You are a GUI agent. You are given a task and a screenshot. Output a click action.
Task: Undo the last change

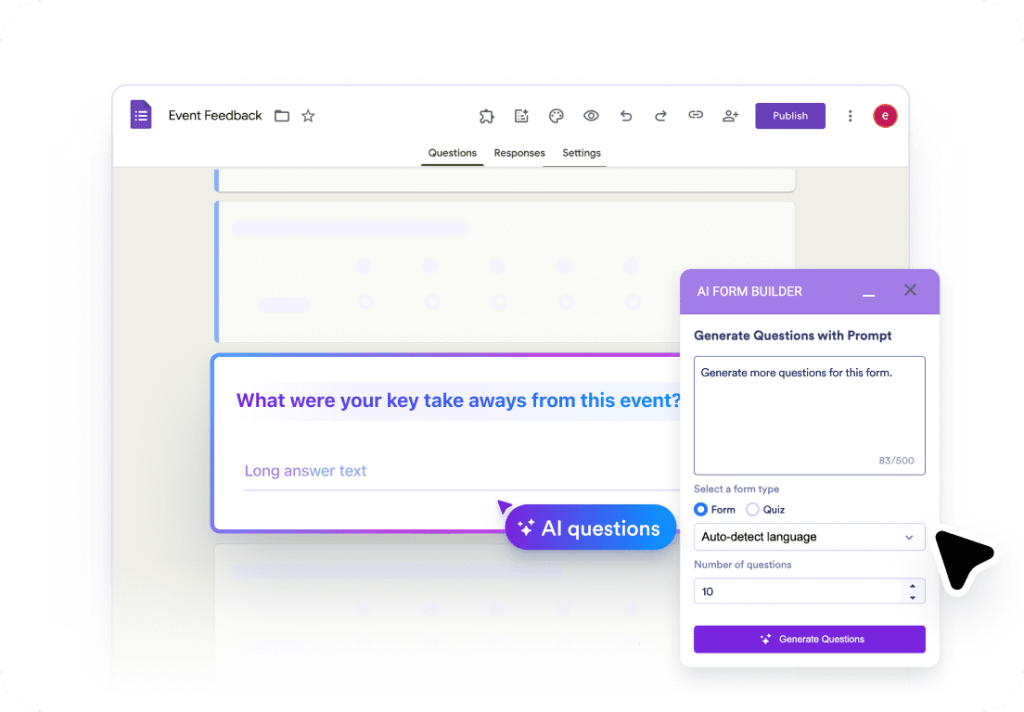click(626, 115)
